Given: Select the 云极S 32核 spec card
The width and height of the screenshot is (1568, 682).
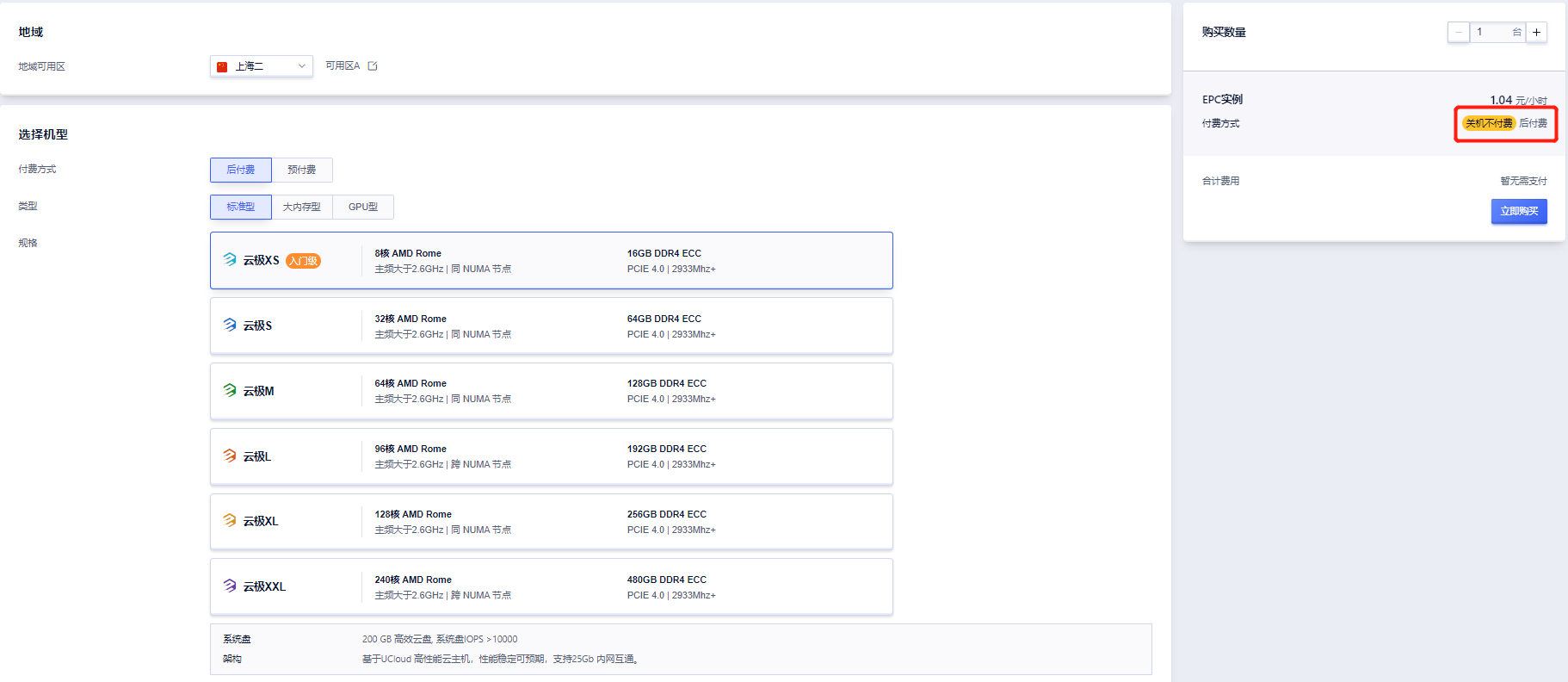Looking at the screenshot, I should (x=552, y=325).
